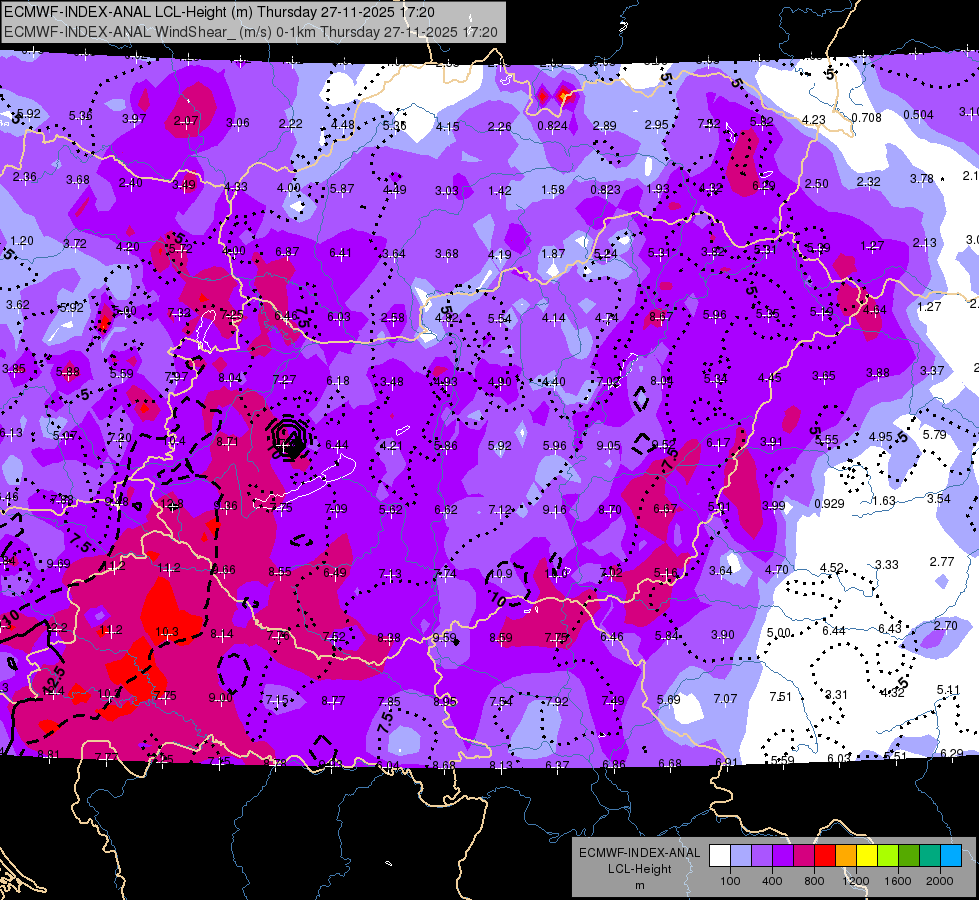Screen dimensions: 979x900
Task: Click the vivid violet legend swatch
Action: point(783,856)
